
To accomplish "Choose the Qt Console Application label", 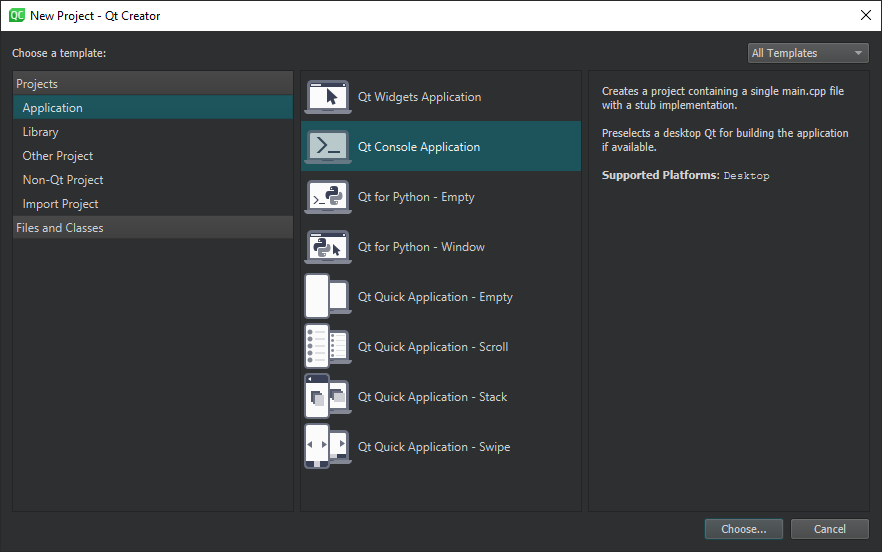I will (x=419, y=147).
